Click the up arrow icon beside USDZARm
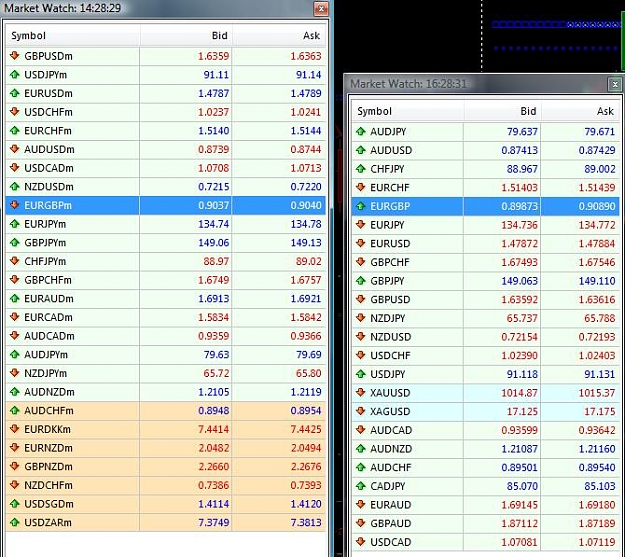 15,522
